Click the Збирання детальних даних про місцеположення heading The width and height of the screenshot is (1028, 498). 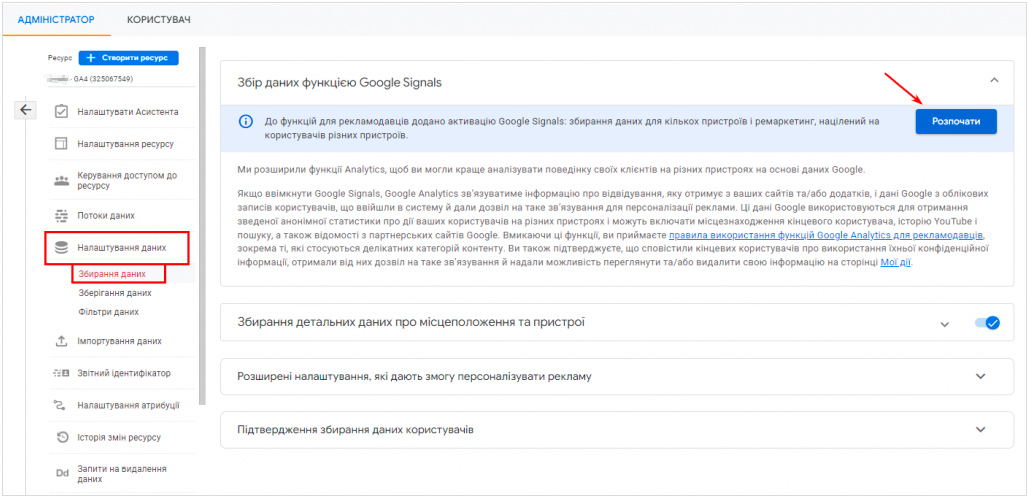coord(410,322)
